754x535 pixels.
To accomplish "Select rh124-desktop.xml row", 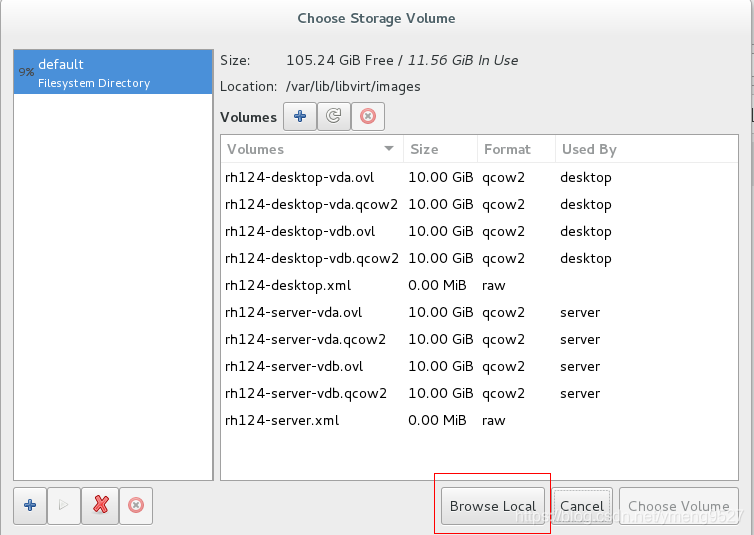I will [479, 285].
